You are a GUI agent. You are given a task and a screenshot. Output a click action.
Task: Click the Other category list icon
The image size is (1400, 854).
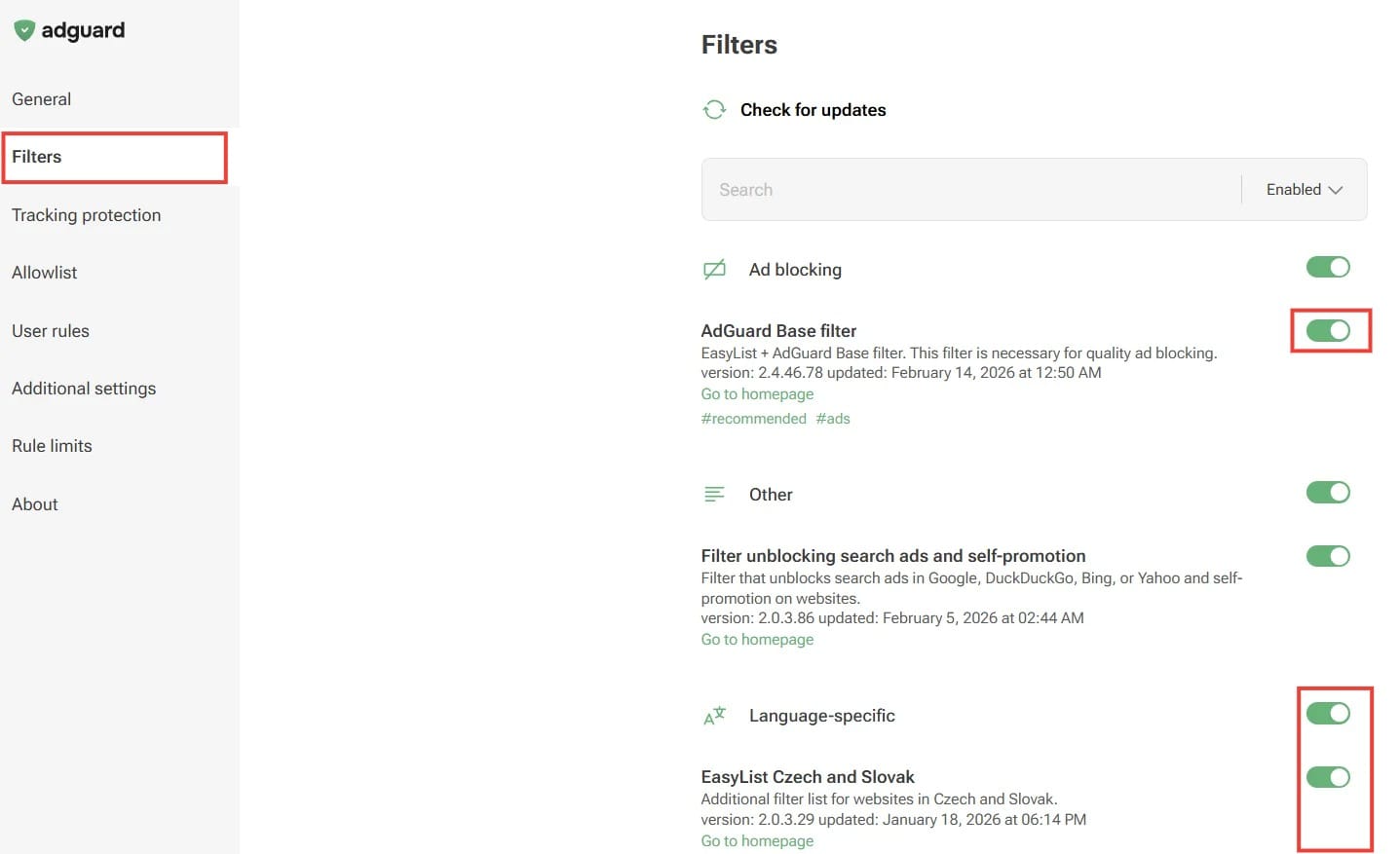714,494
